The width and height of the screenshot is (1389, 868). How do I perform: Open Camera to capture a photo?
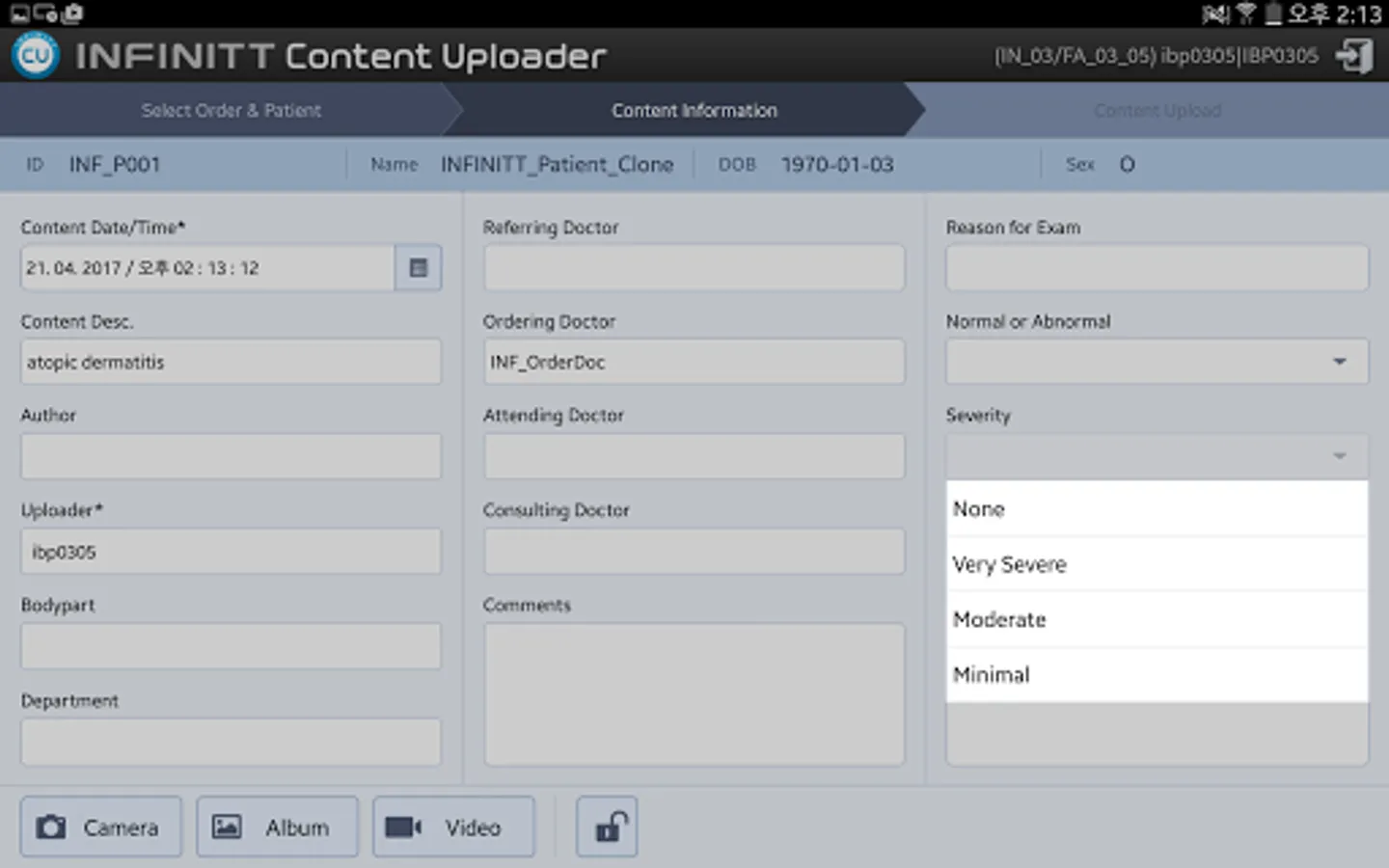[101, 827]
